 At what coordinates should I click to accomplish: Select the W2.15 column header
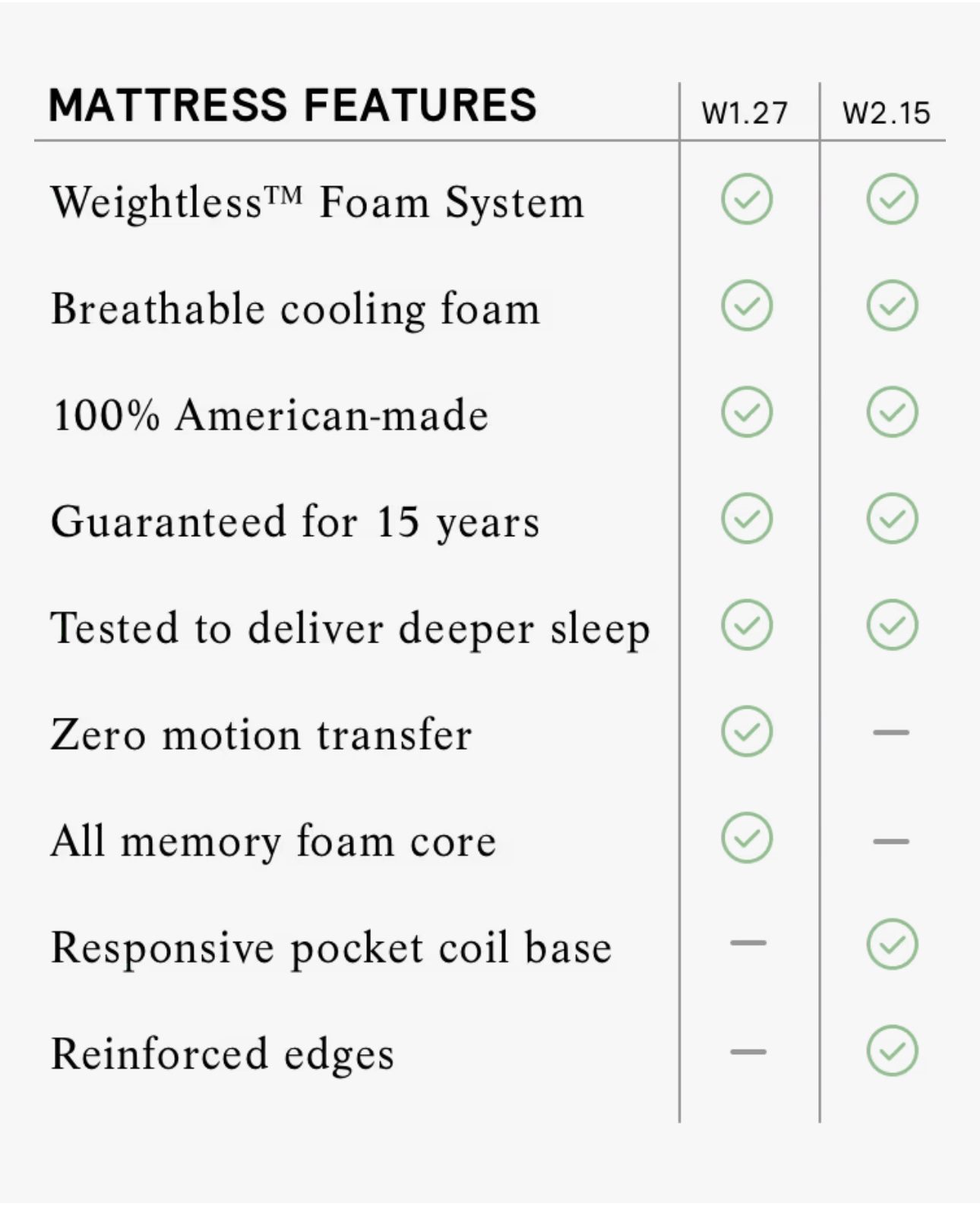(x=886, y=113)
